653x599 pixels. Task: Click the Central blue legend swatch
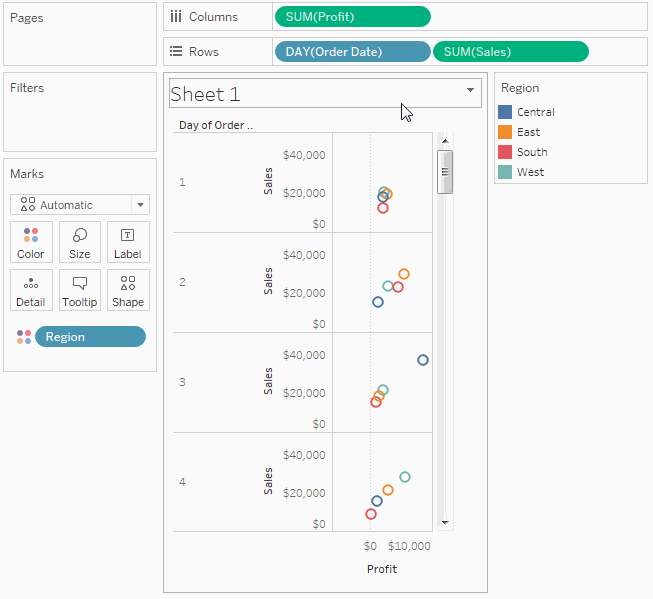(x=505, y=112)
